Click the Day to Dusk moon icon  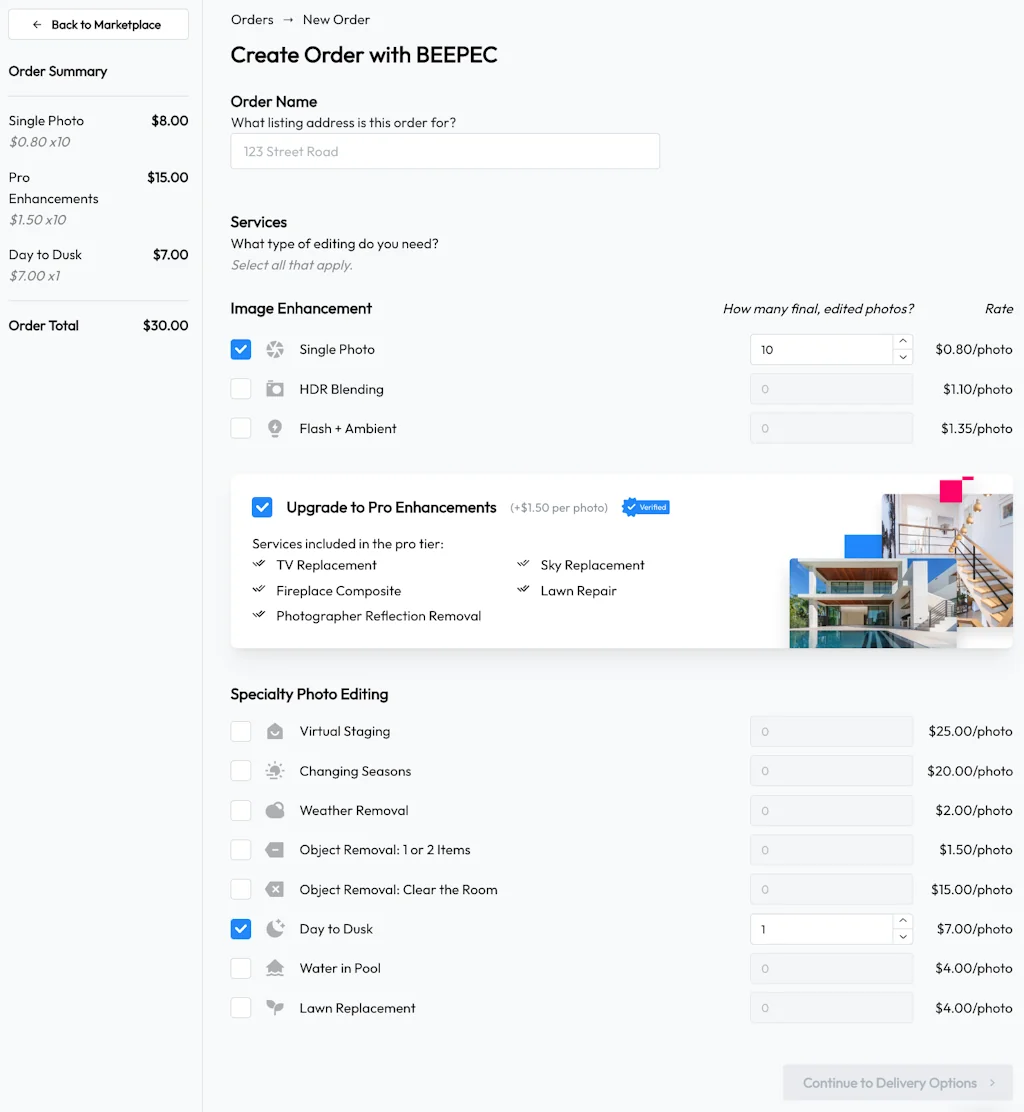[275, 929]
